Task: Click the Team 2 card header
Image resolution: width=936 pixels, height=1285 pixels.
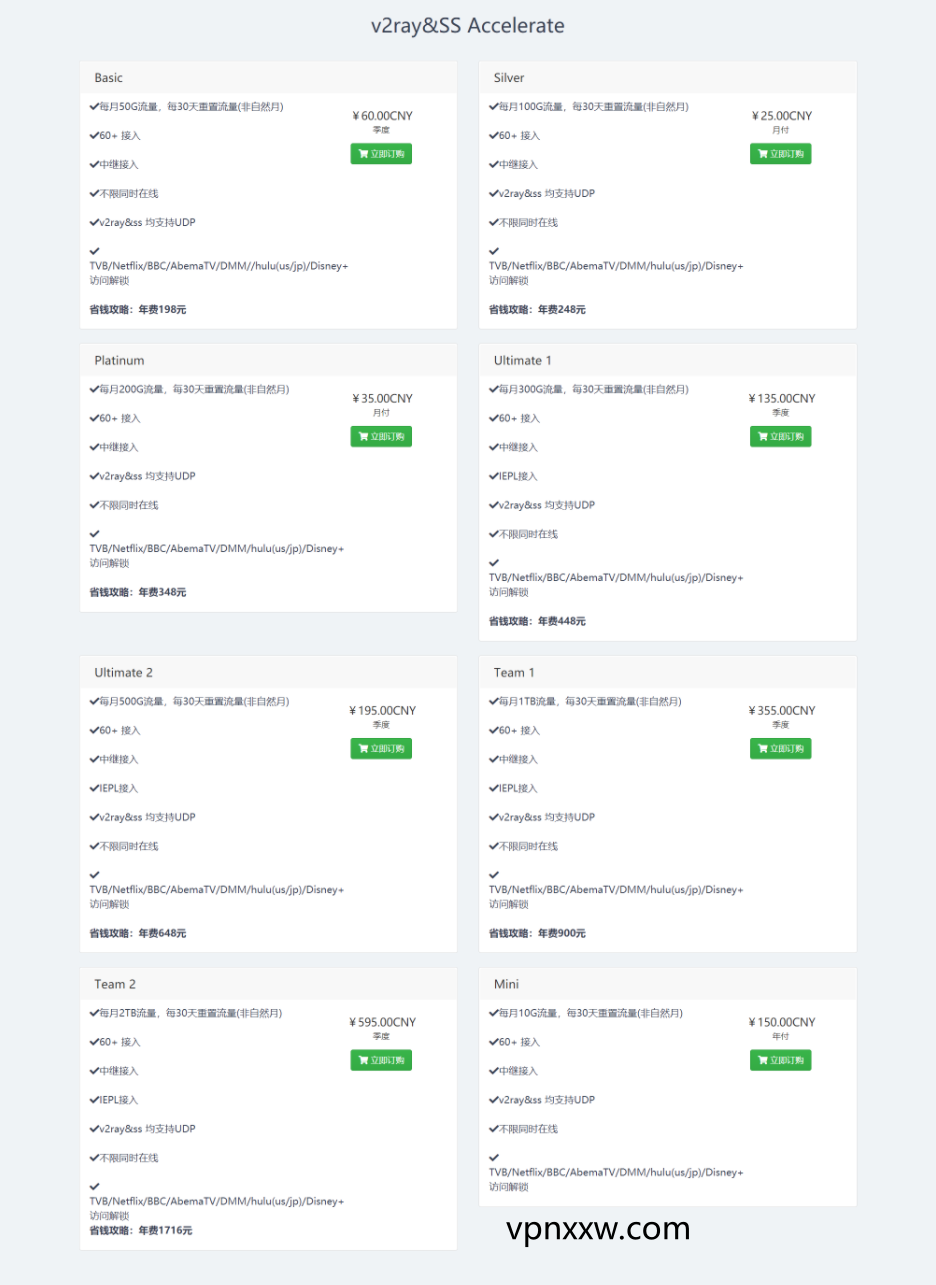Action: [x=115, y=985]
